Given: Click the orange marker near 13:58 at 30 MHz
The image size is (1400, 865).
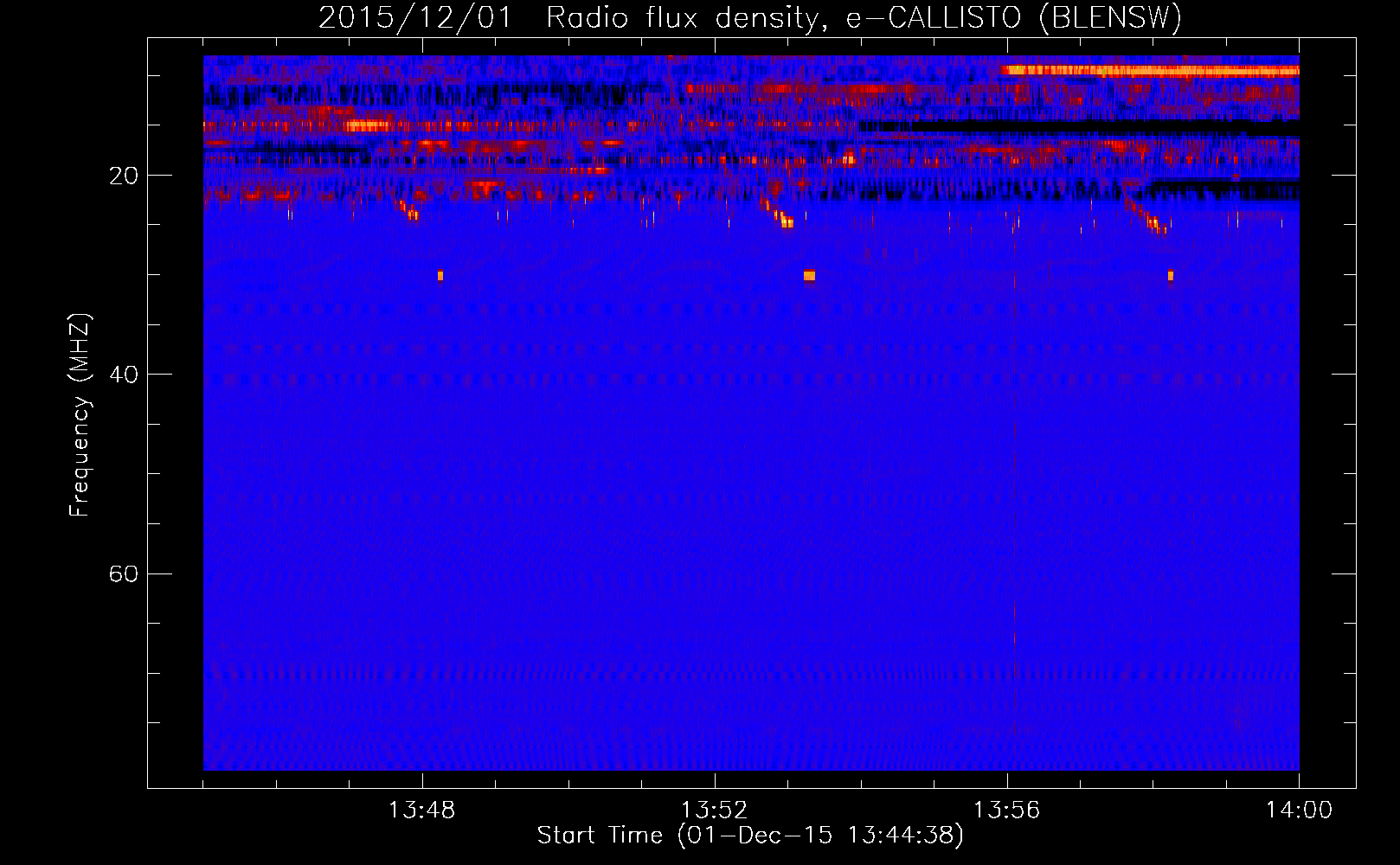Looking at the screenshot, I should click(x=1171, y=276).
